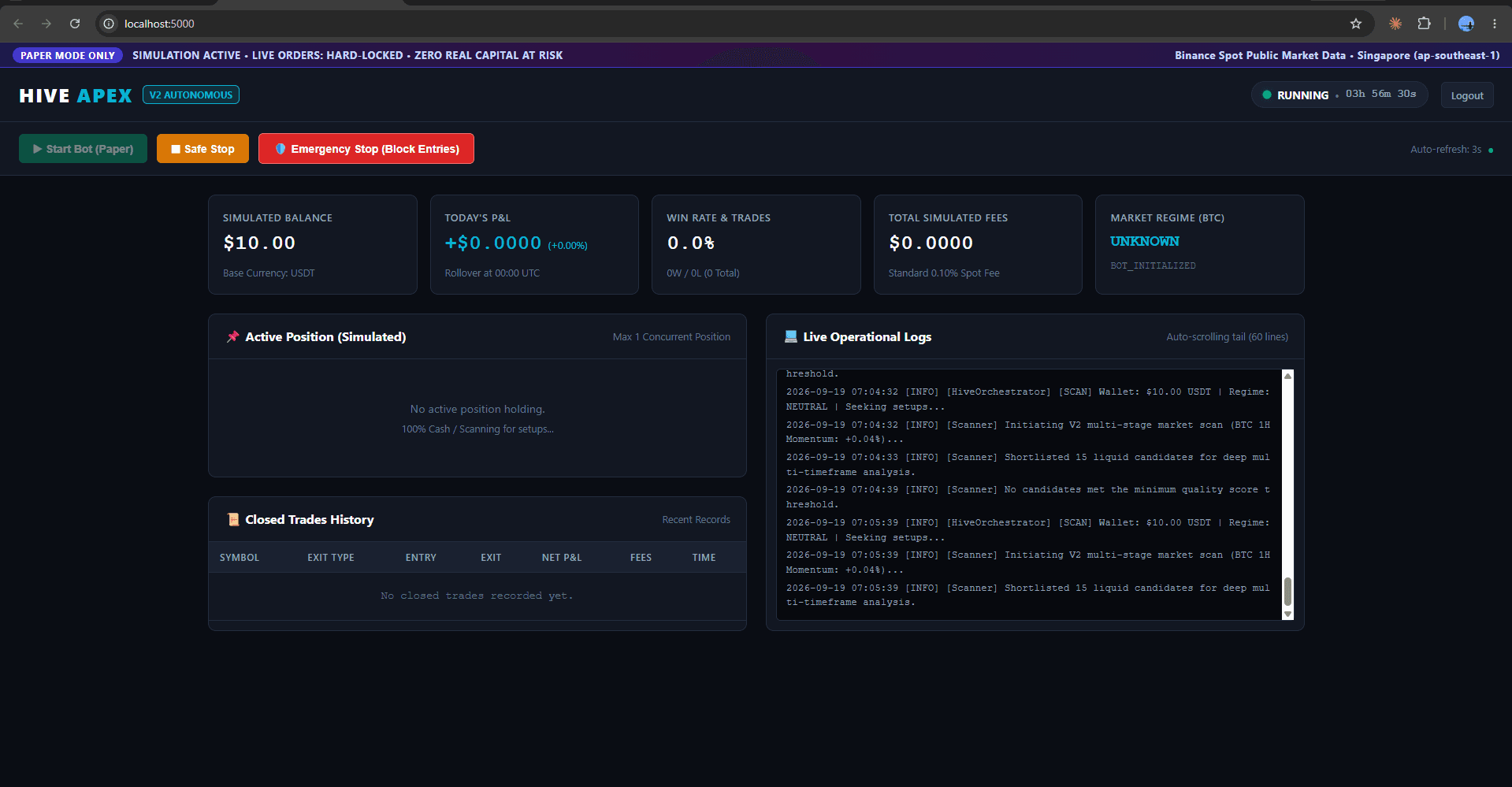Screen dimensions: 1512x787
Task: Open the browser profile avatar
Action: click(x=1466, y=24)
